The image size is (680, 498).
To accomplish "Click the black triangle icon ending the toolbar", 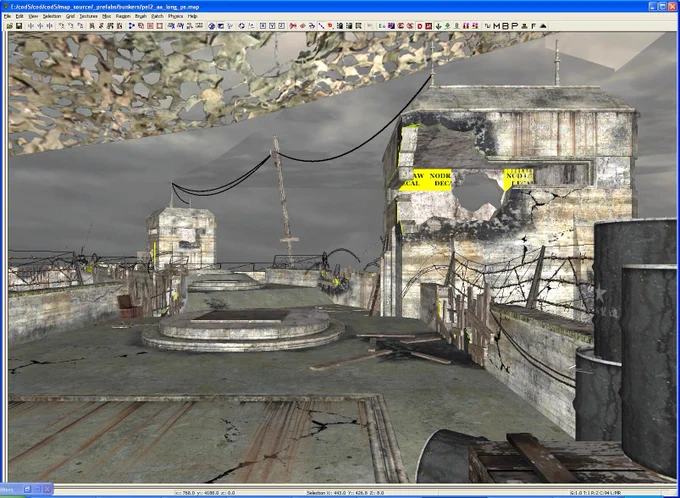I will (x=543, y=26).
